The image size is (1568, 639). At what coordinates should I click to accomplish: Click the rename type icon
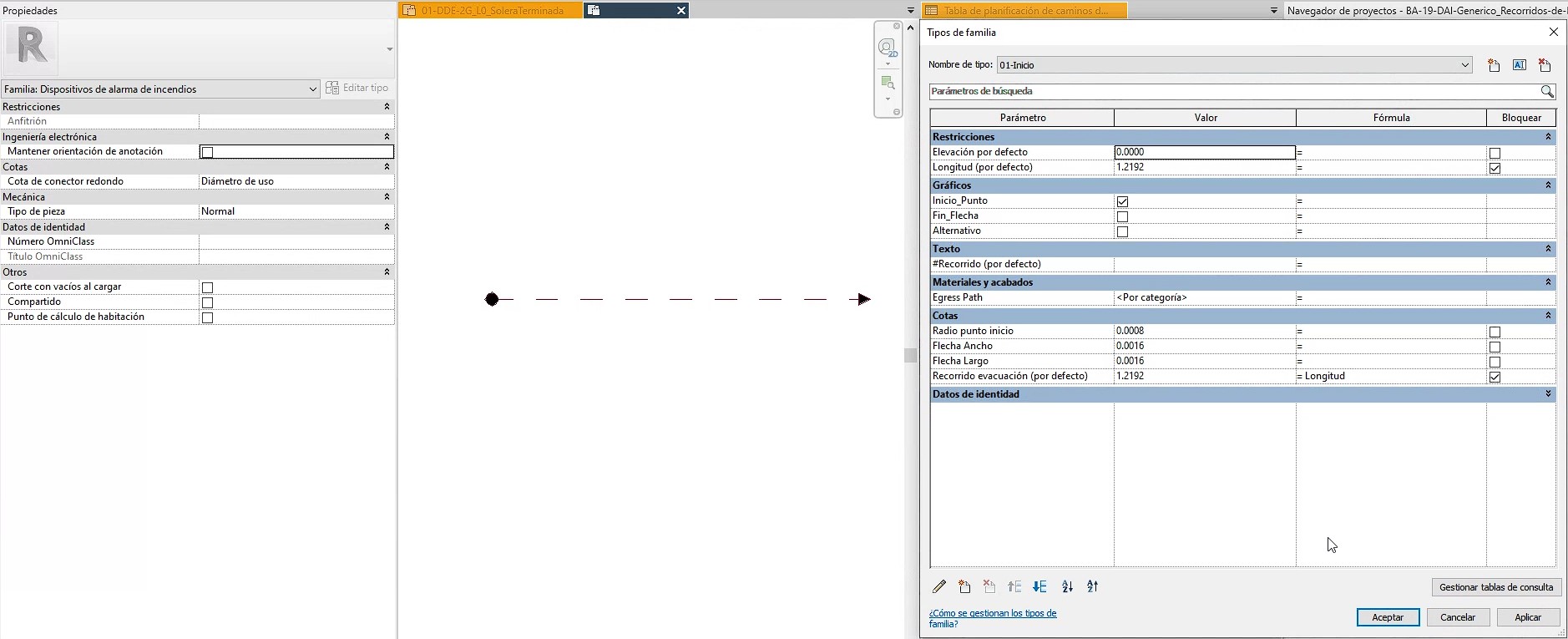[x=1520, y=65]
